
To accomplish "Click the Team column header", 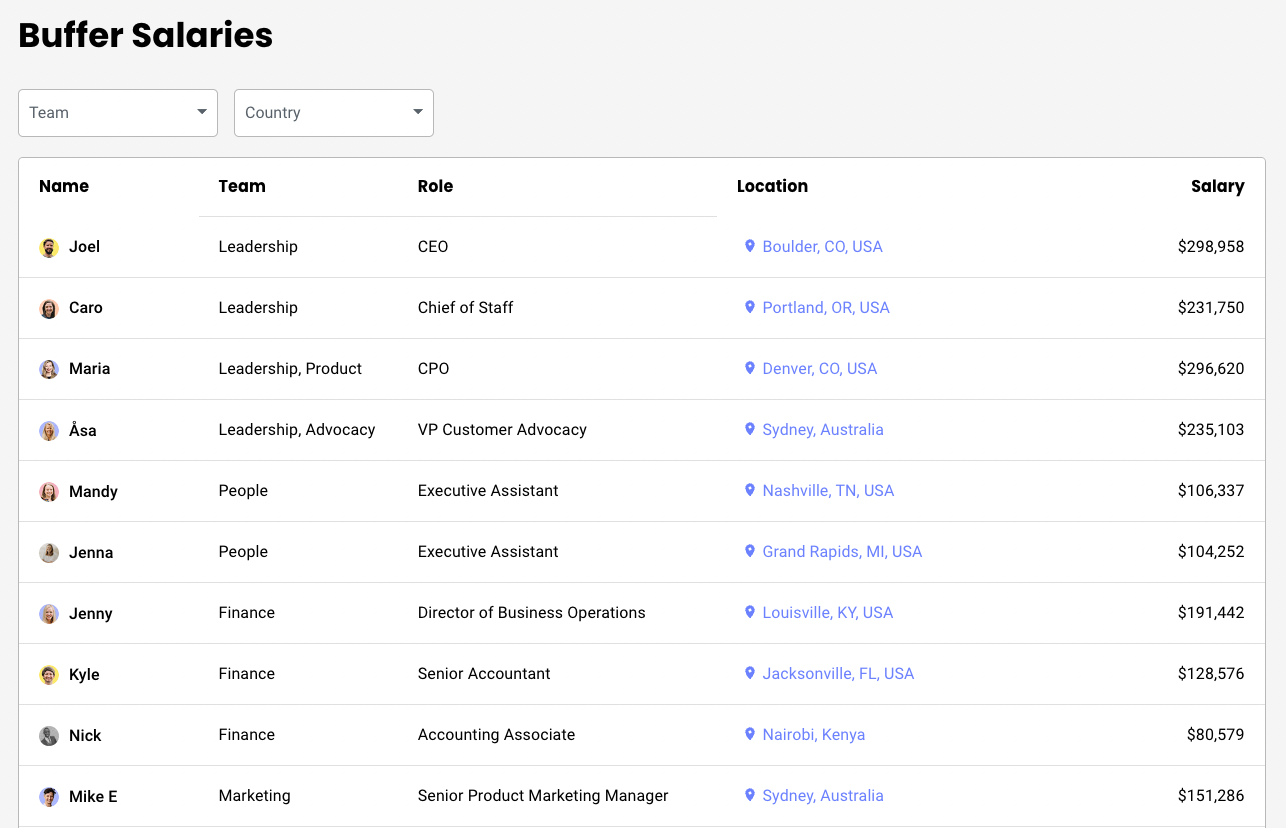I will (x=242, y=186).
